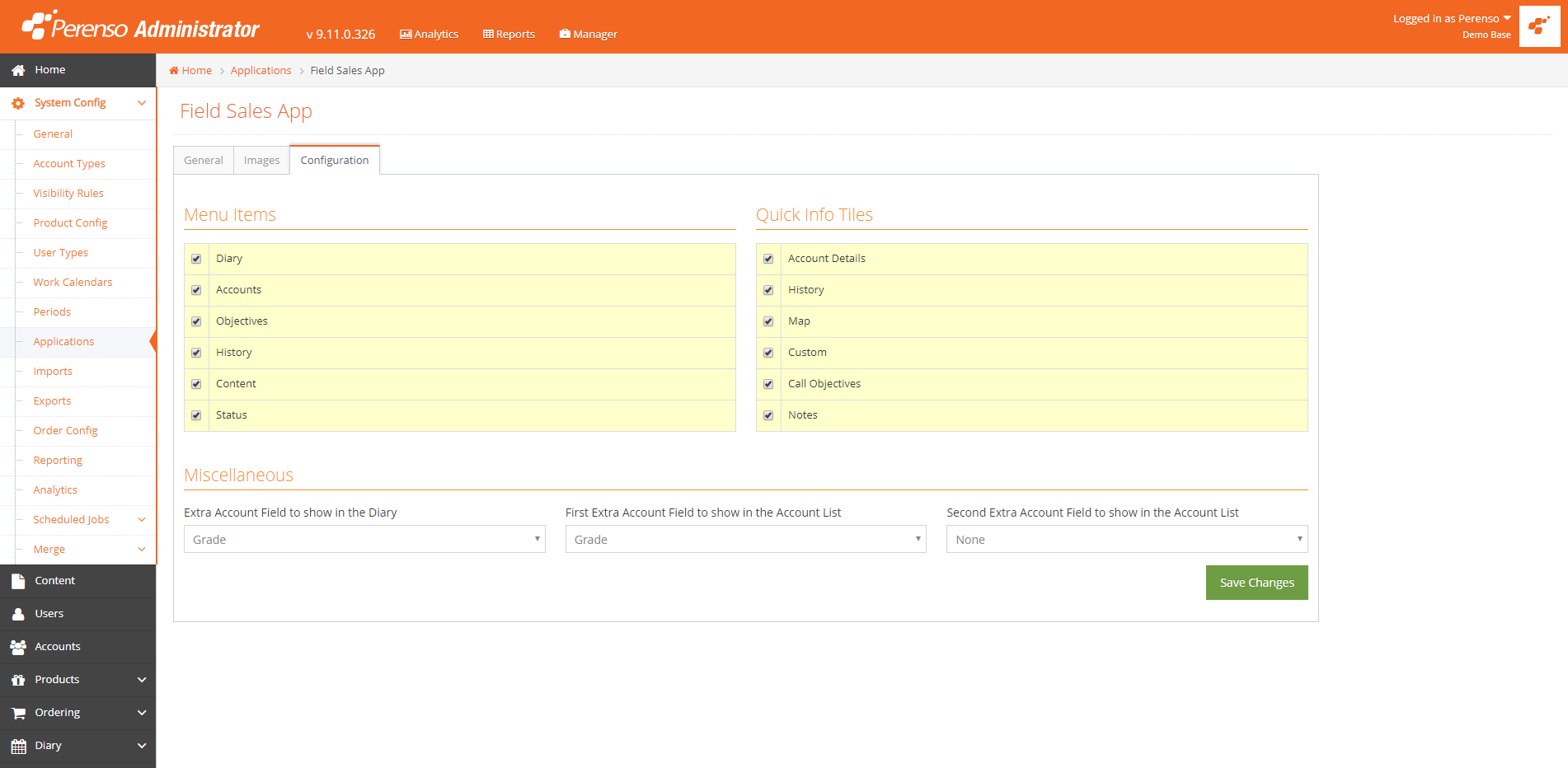Expand the Diary sidebar chevron

pyautogui.click(x=142, y=746)
